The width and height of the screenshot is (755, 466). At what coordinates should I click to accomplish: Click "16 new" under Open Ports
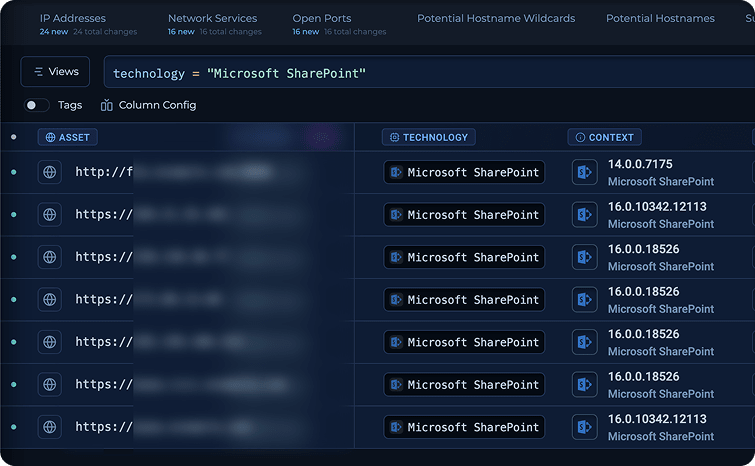[x=306, y=32]
